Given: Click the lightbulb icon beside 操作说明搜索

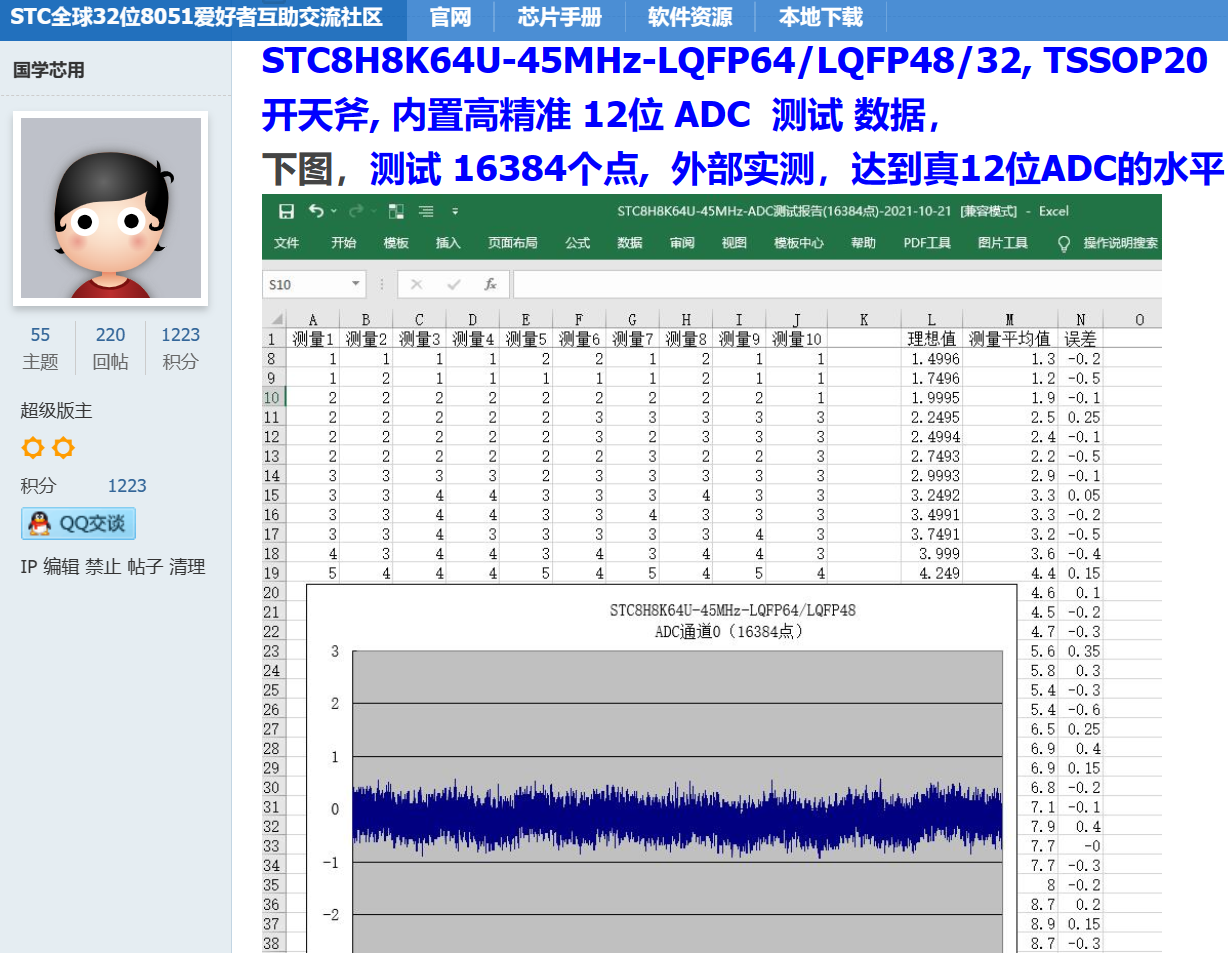Looking at the screenshot, I should tap(1064, 243).
